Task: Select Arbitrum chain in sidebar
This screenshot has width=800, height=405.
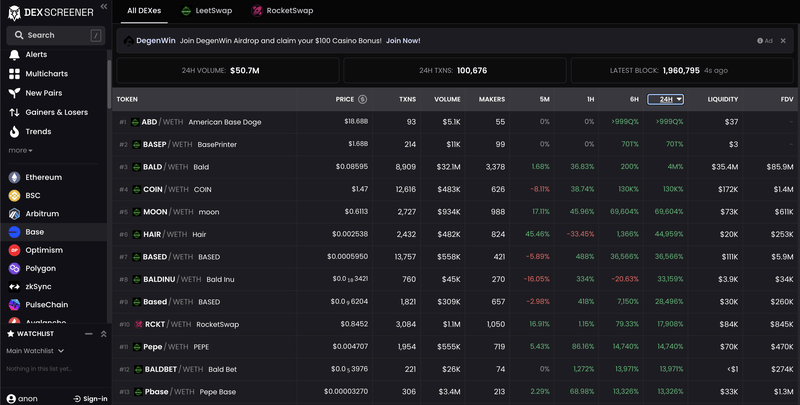Action: [x=42, y=214]
